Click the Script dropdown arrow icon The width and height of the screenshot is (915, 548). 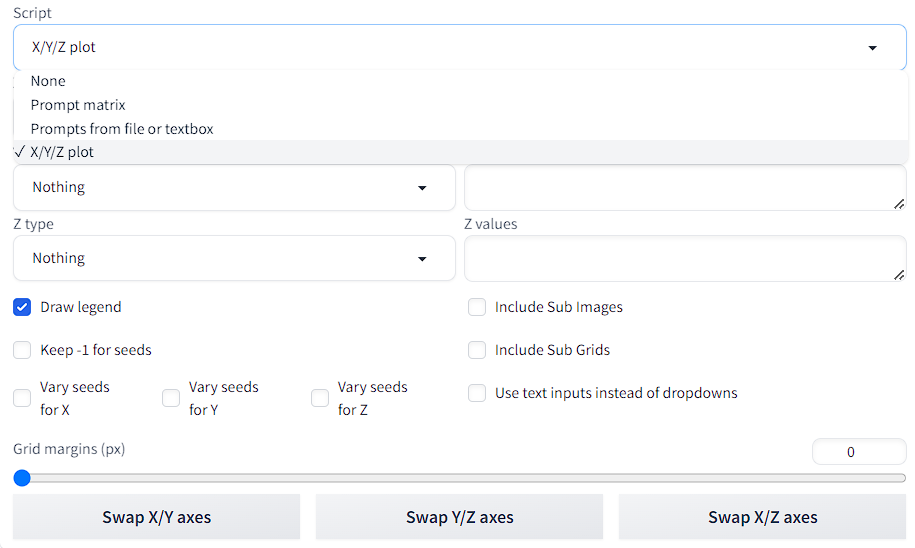click(872, 47)
